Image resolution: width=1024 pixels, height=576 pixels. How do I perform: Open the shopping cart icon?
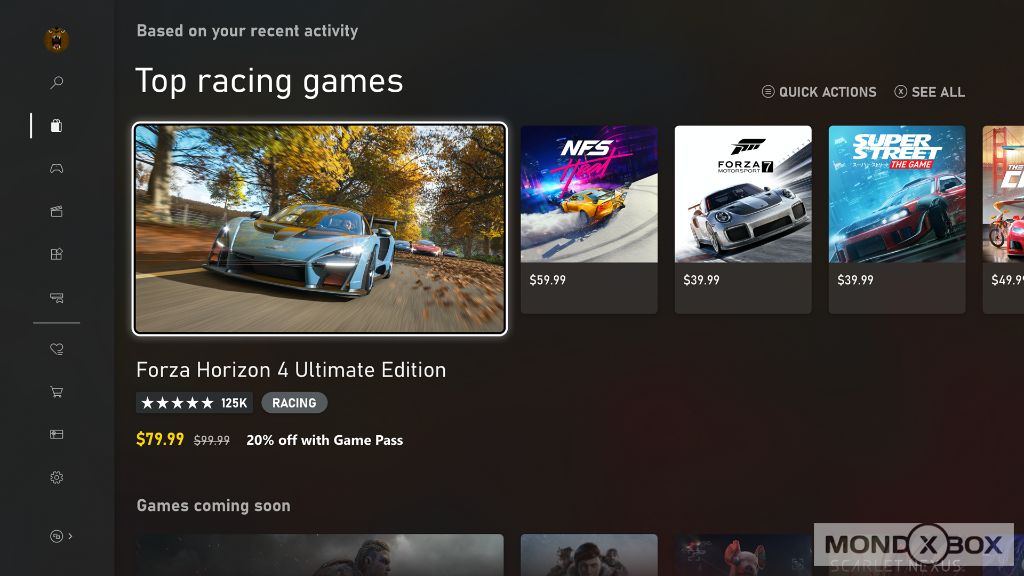coord(57,392)
